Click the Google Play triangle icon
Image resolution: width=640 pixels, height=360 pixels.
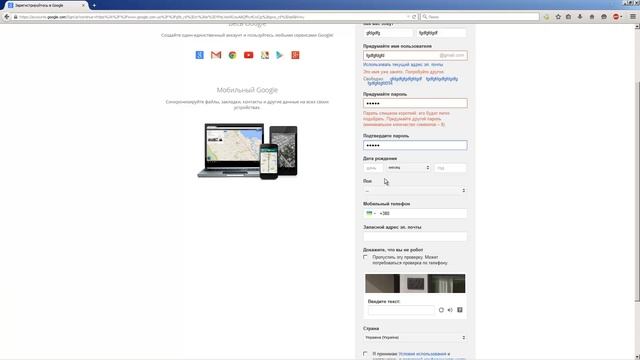pyautogui.click(x=280, y=55)
